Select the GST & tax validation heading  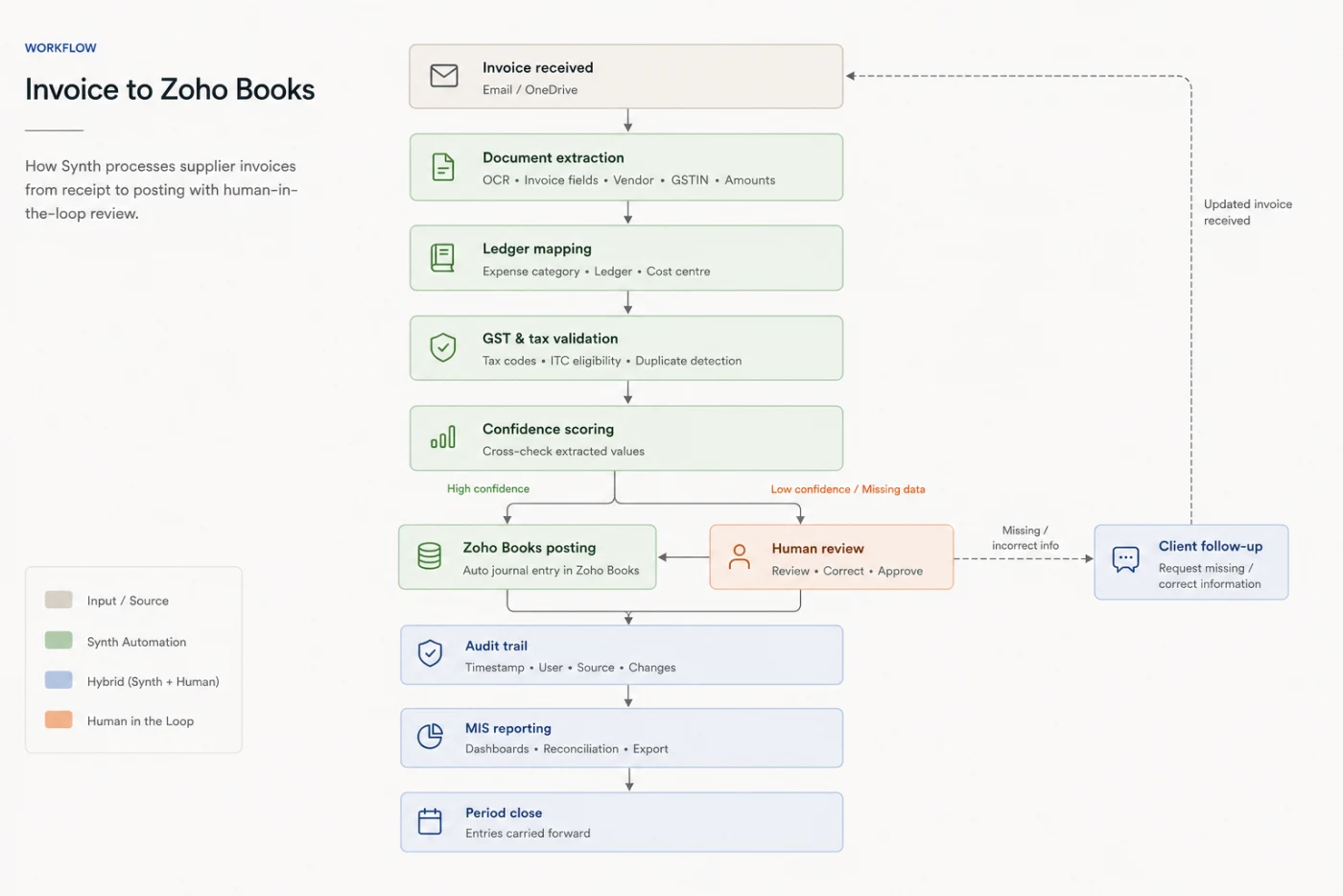coord(550,339)
